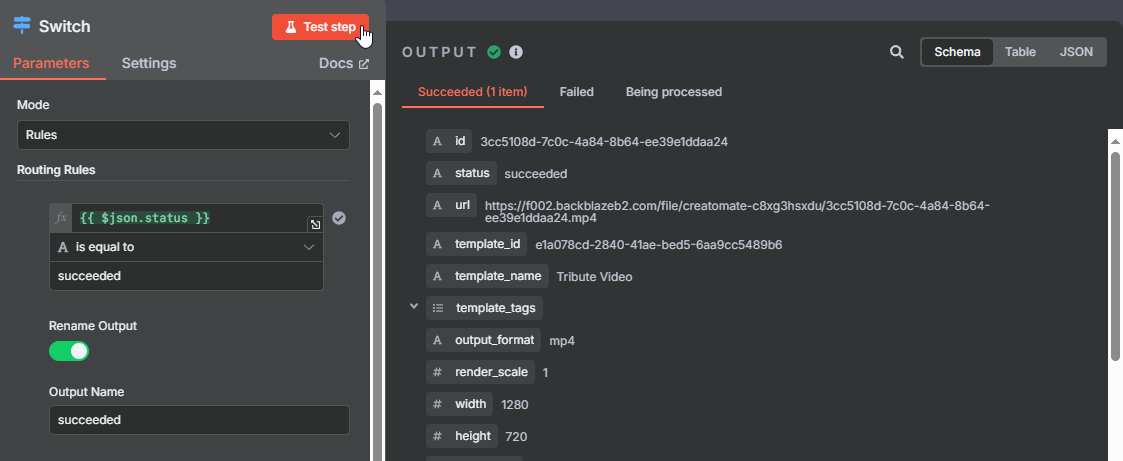Screen dimensions: 1123x461
Task: Open the expression editor expand icon
Action: click(x=315, y=225)
